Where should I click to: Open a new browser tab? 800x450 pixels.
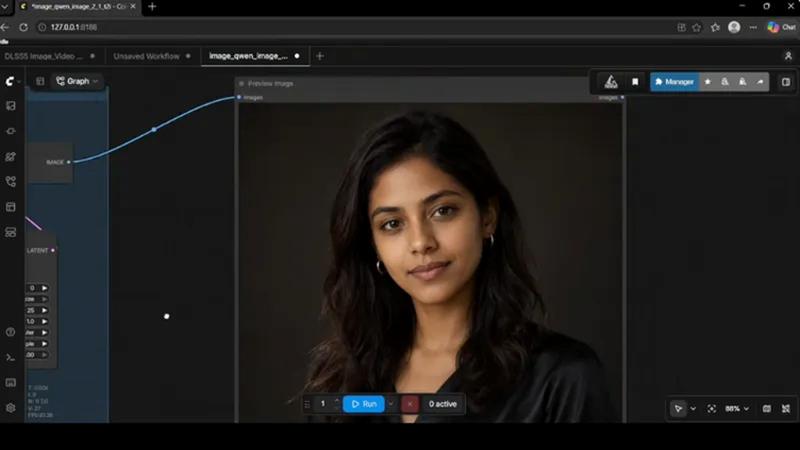[152, 7]
